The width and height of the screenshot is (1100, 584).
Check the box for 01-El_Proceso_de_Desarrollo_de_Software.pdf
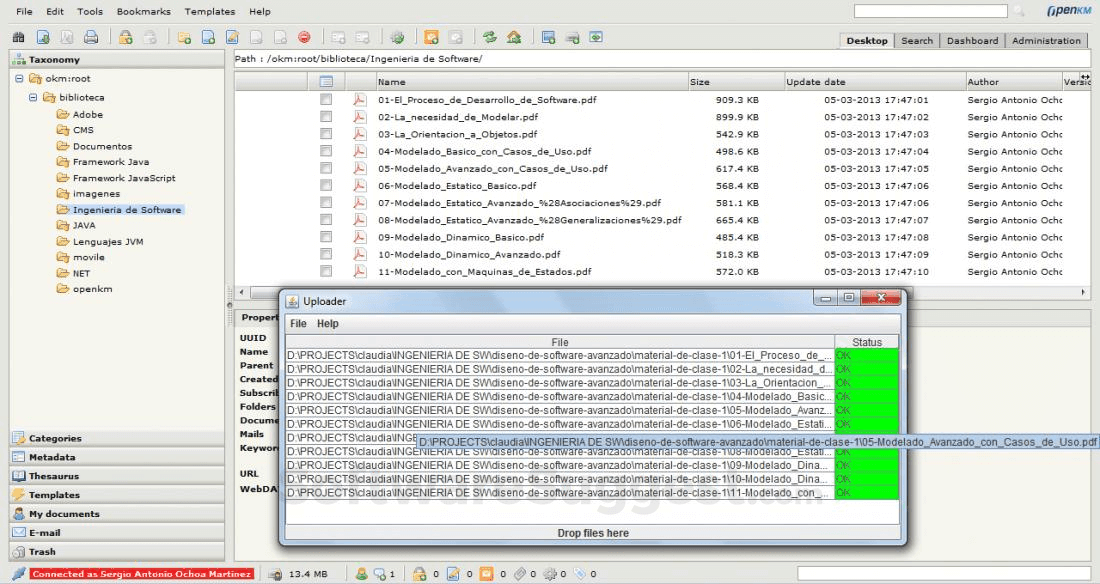(325, 100)
